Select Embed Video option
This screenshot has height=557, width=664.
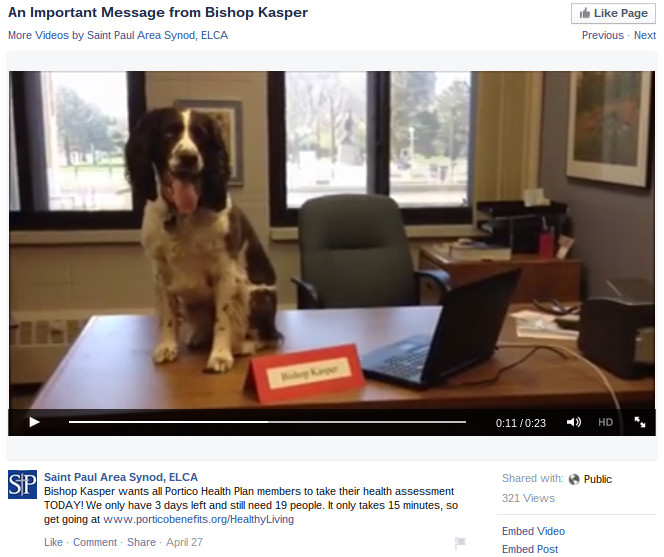pos(533,531)
